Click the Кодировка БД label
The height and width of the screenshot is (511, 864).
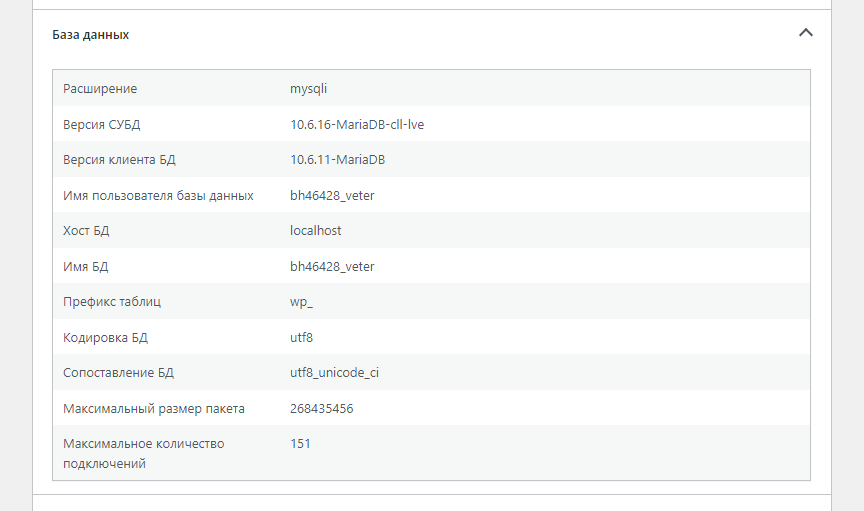[x=105, y=338]
